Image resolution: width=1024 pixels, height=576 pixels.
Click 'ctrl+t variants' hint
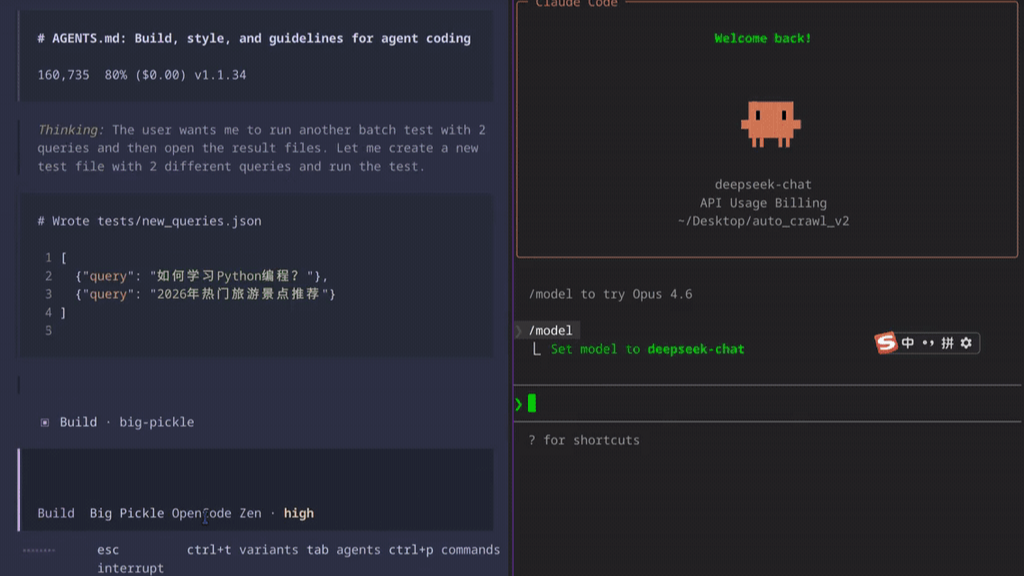pyautogui.click(x=242, y=550)
